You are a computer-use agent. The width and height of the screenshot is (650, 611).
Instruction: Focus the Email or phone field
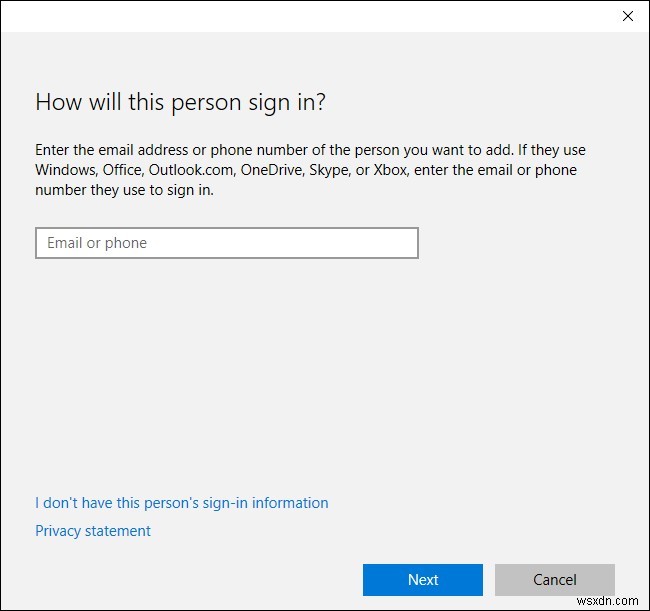click(227, 243)
